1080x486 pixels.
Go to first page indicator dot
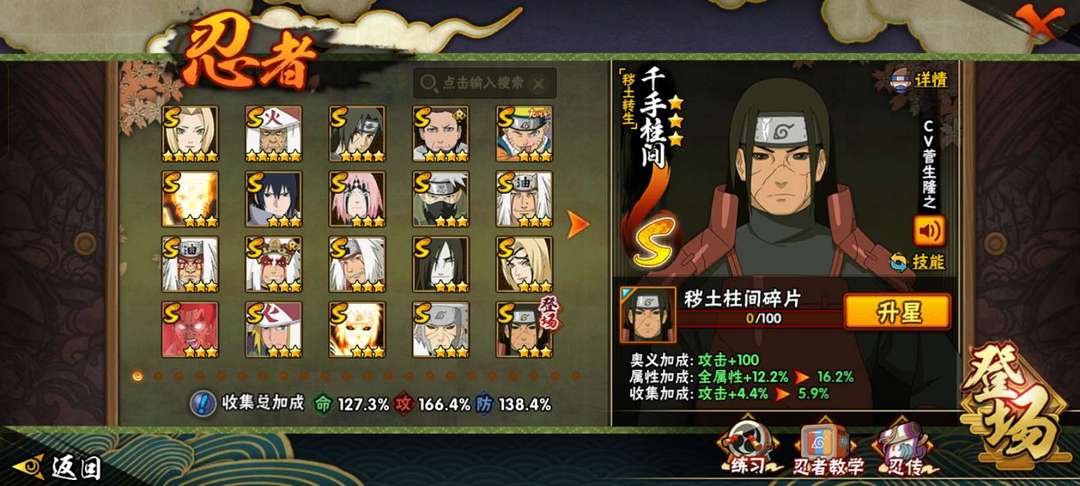[x=137, y=376]
